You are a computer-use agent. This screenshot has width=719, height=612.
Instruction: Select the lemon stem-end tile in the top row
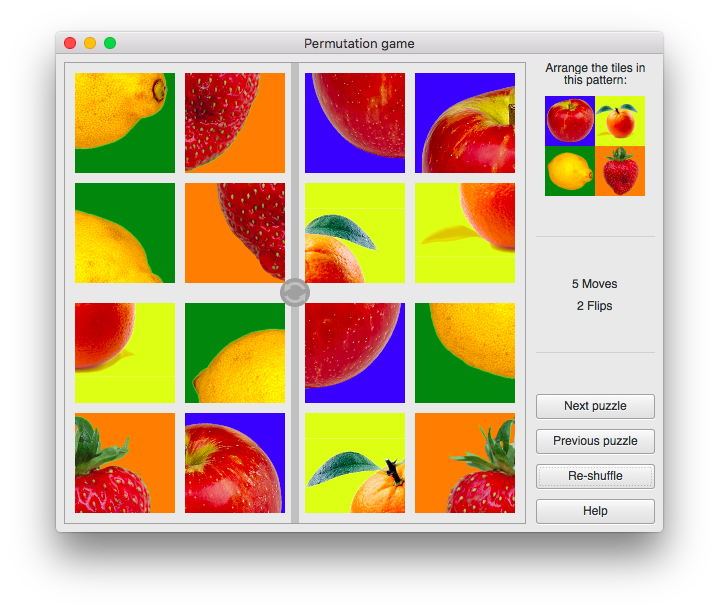pyautogui.click(x=125, y=123)
